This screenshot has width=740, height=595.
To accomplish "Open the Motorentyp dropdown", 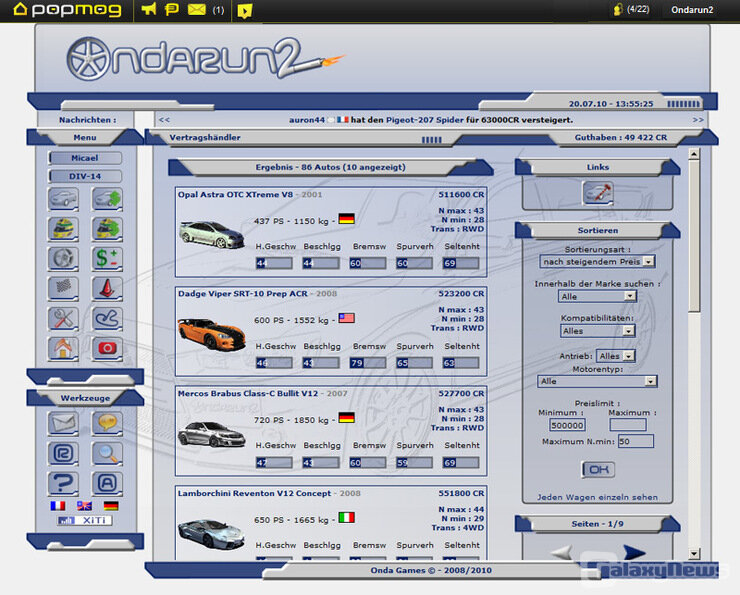I will (x=597, y=381).
